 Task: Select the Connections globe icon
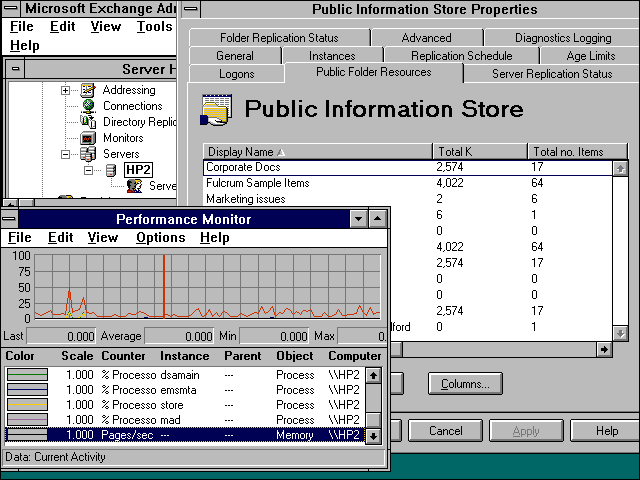88,106
